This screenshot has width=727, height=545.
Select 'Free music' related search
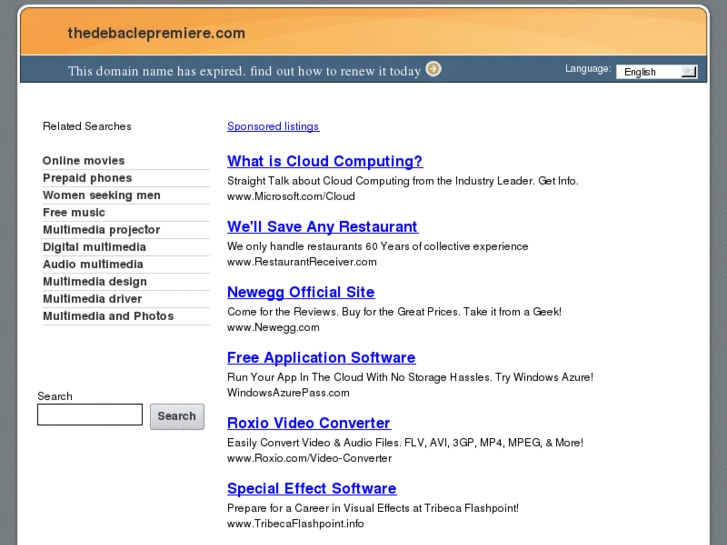click(x=74, y=212)
